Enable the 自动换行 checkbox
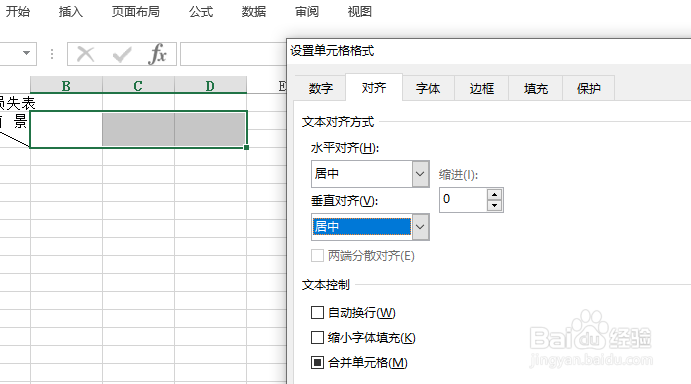 [317, 313]
